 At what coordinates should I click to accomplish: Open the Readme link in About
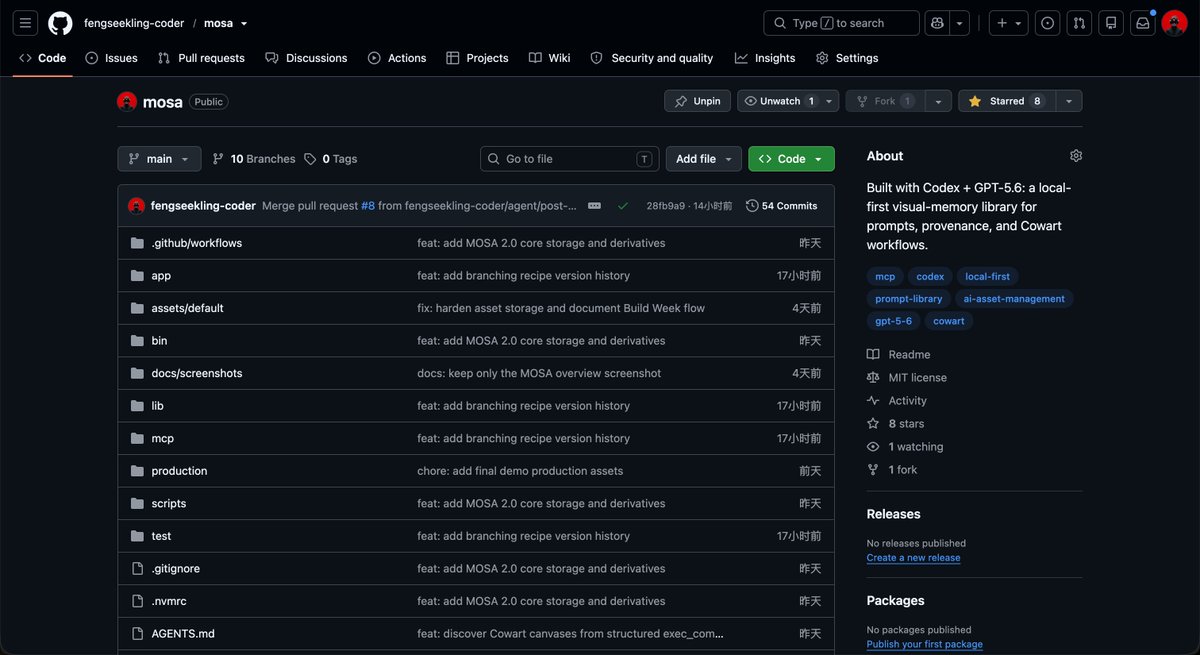tap(899, 354)
